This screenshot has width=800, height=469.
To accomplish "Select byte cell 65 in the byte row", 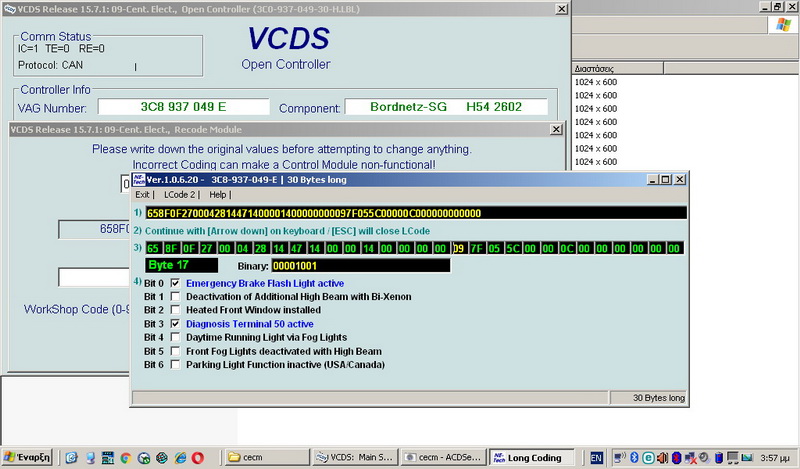I will point(153,249).
